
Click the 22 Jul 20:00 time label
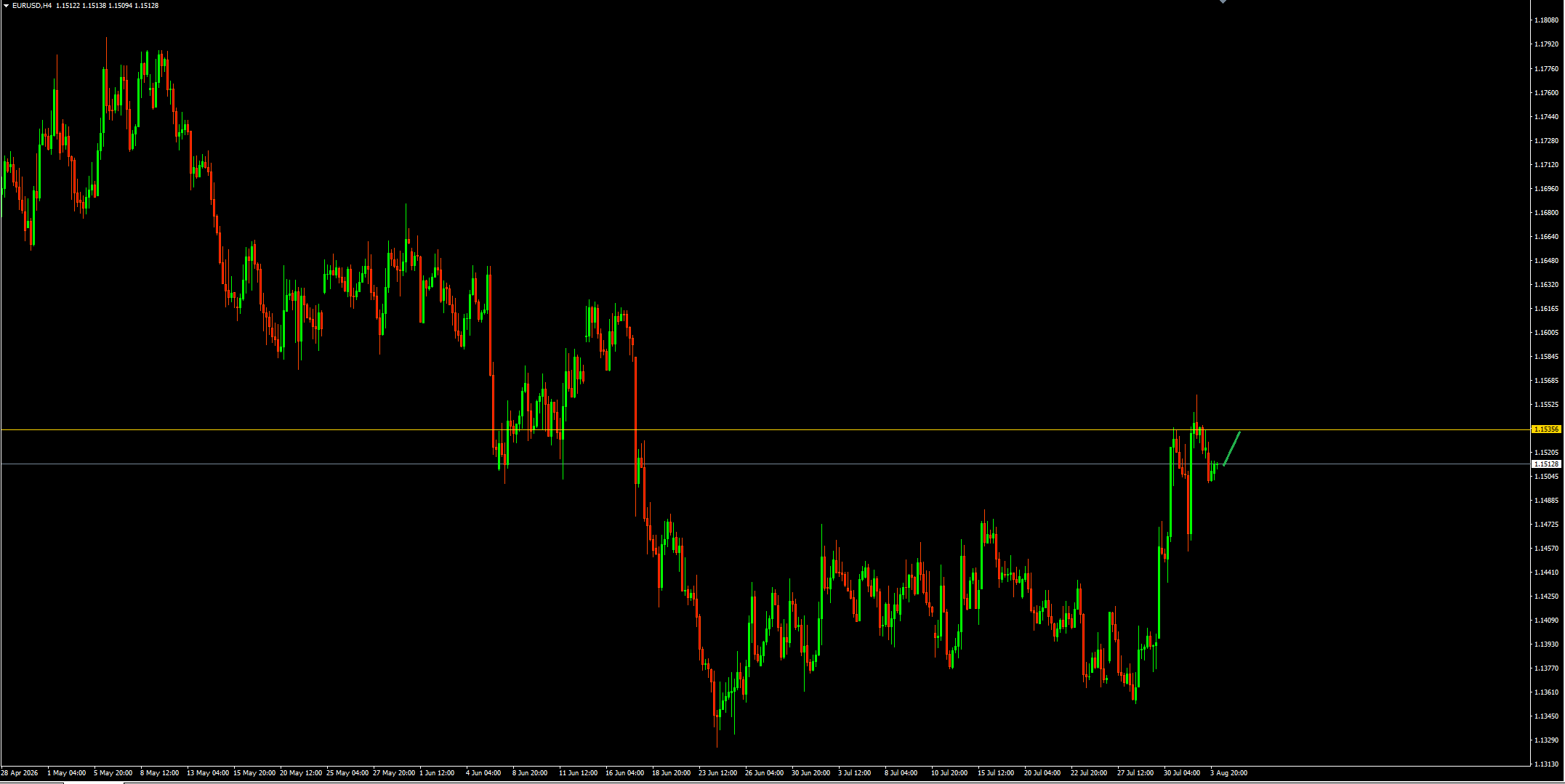[x=1089, y=773]
